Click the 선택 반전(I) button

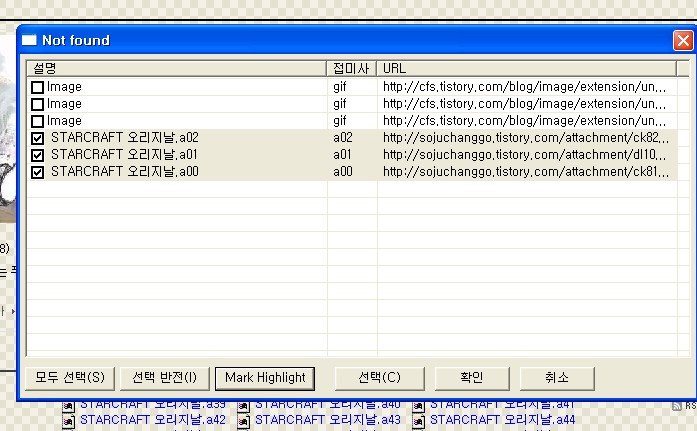(164, 378)
